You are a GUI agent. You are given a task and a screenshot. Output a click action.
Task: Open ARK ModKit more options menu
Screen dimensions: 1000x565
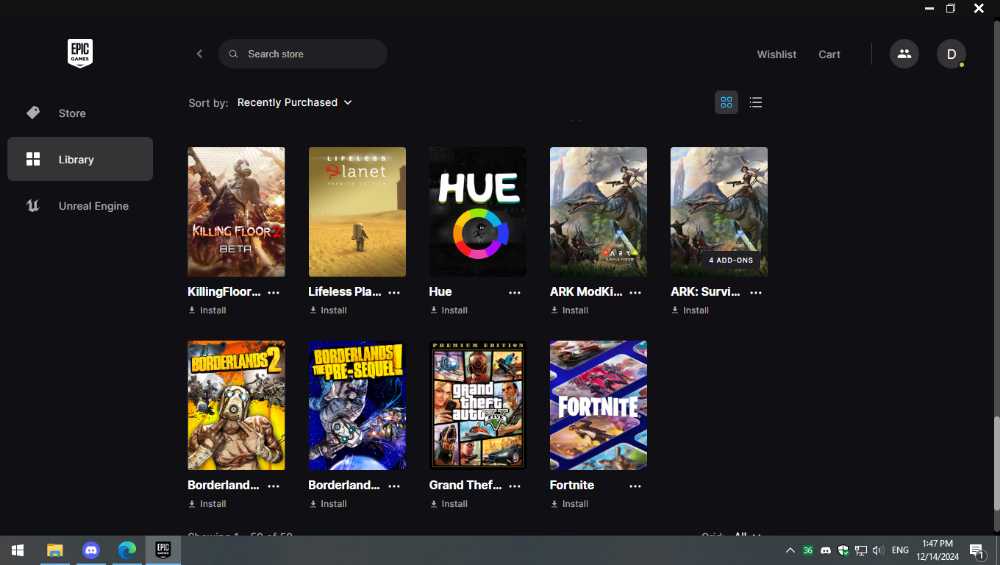(635, 292)
